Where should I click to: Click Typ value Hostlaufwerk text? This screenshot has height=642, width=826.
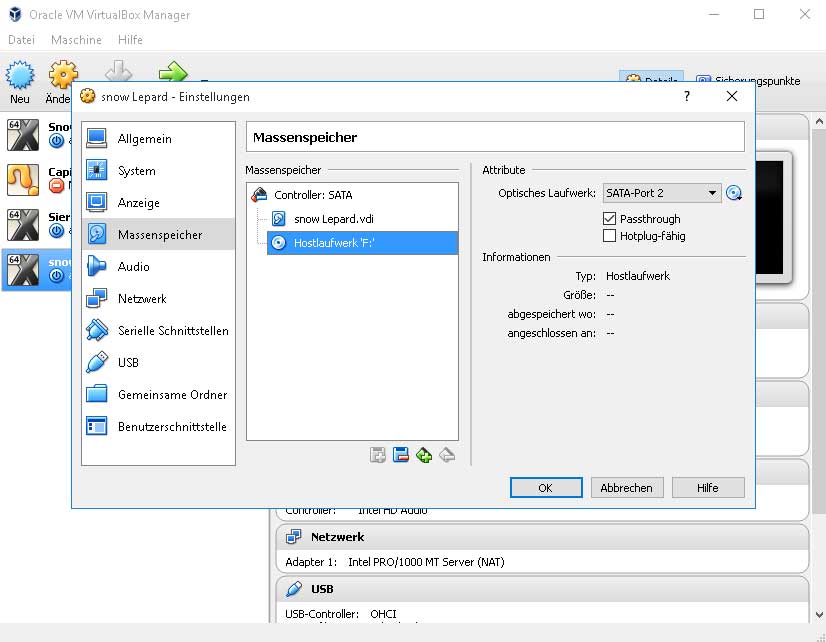click(x=637, y=276)
